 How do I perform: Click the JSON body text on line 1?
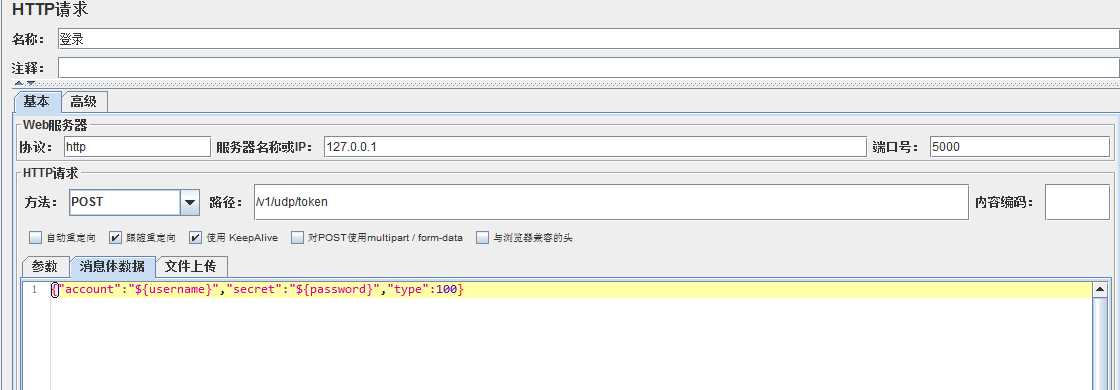tap(258, 290)
